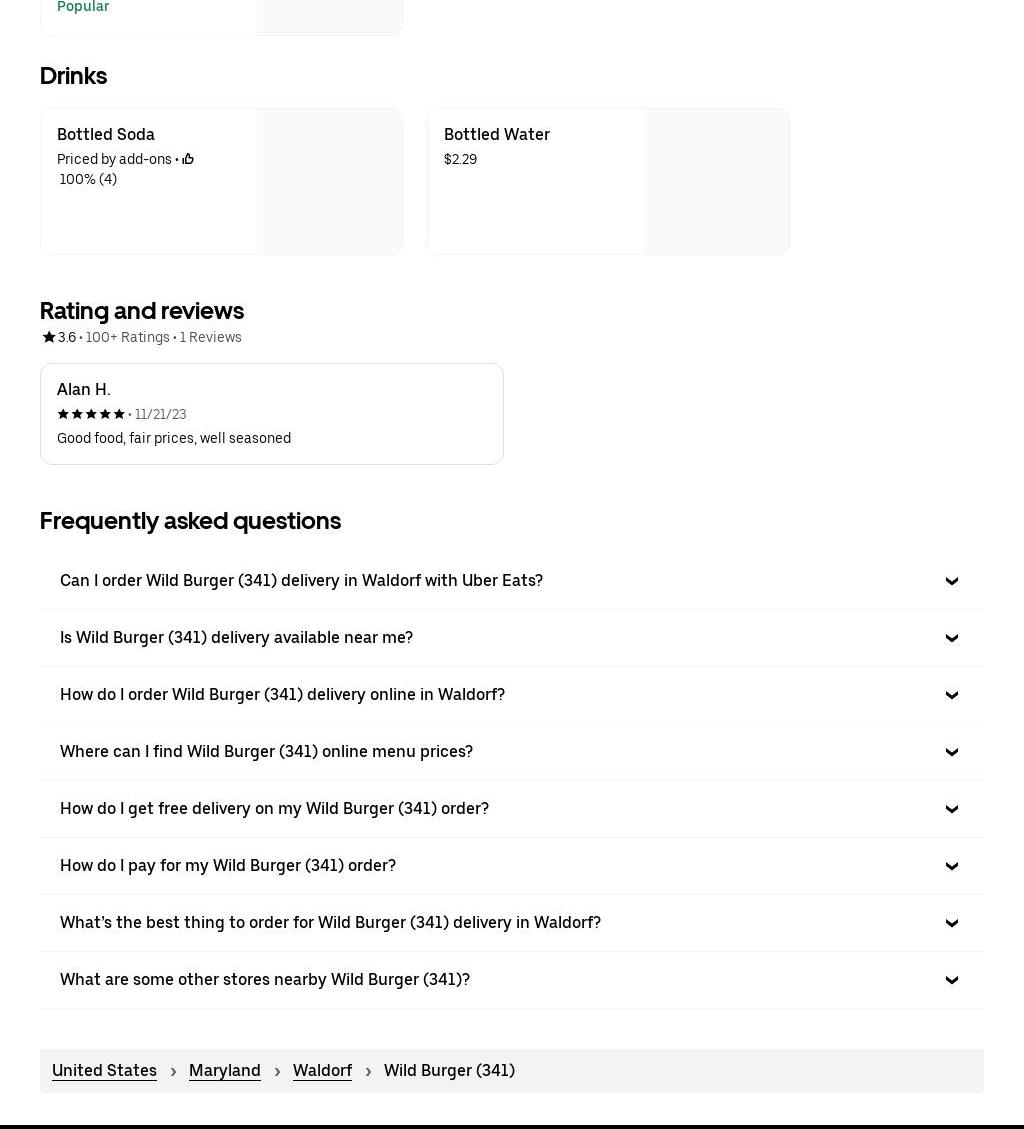Expand 'Where can I find online menu prices' FAQ
This screenshot has width=1024, height=1129.
[x=511, y=752]
